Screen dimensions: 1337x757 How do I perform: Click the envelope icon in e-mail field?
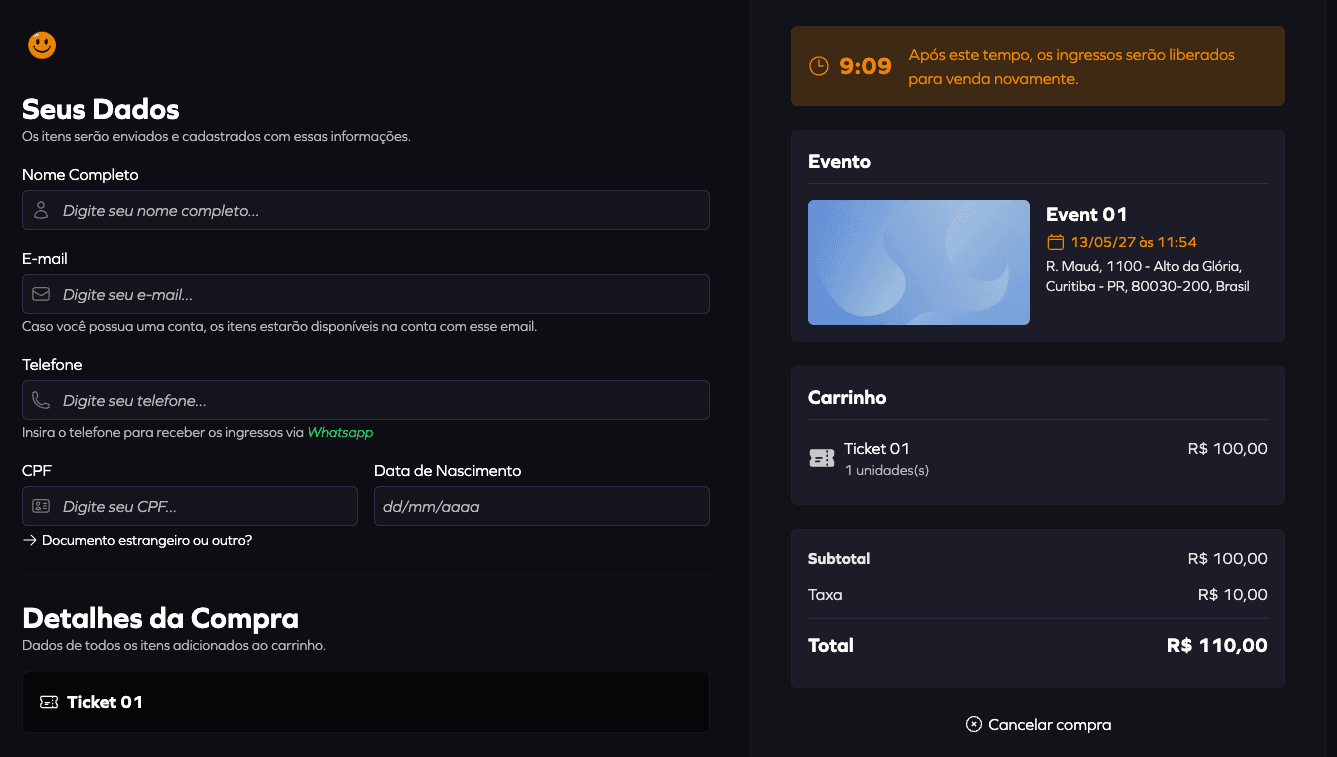[41, 295]
